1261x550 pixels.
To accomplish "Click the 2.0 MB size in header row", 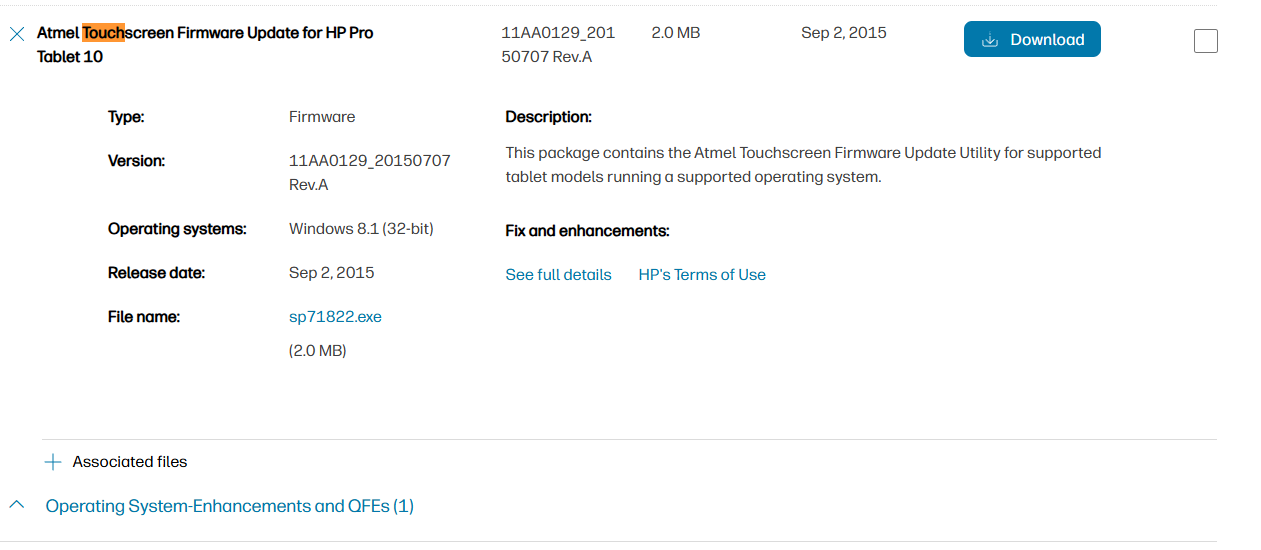I will 676,33.
